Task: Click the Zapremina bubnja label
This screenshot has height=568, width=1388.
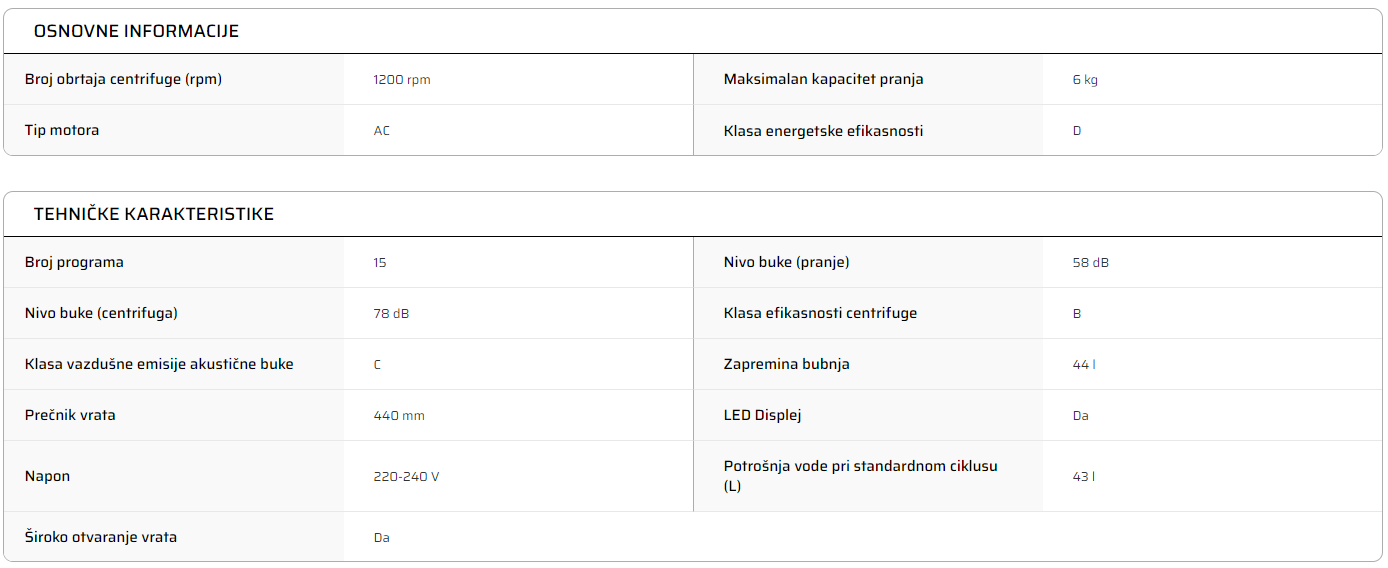Action: tap(787, 364)
